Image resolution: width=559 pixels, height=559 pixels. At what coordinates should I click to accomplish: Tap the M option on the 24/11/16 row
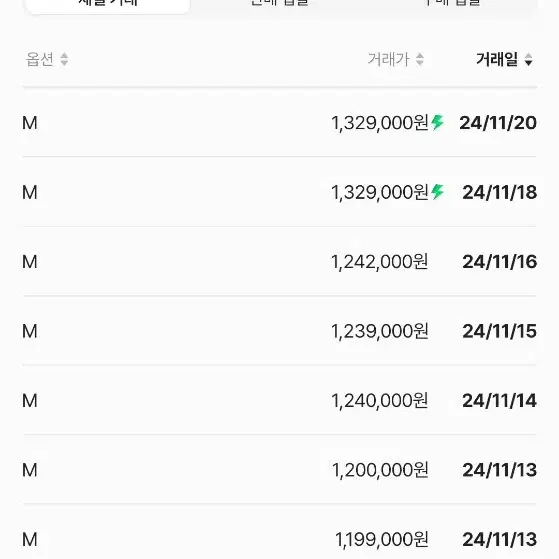tap(30, 262)
